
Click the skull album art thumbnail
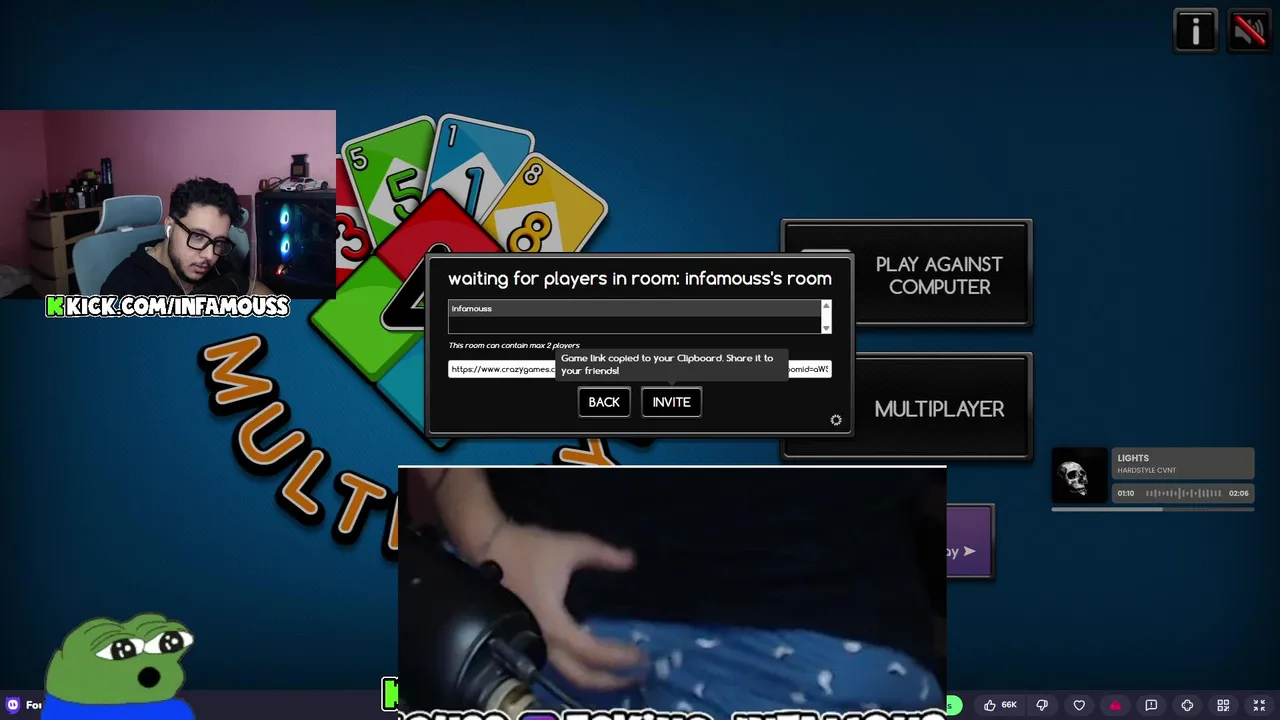click(x=1079, y=476)
